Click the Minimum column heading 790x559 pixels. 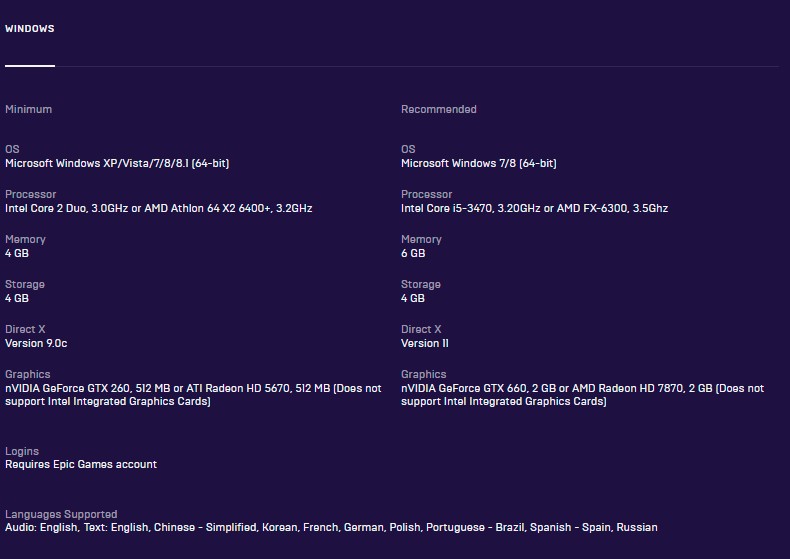click(x=28, y=109)
